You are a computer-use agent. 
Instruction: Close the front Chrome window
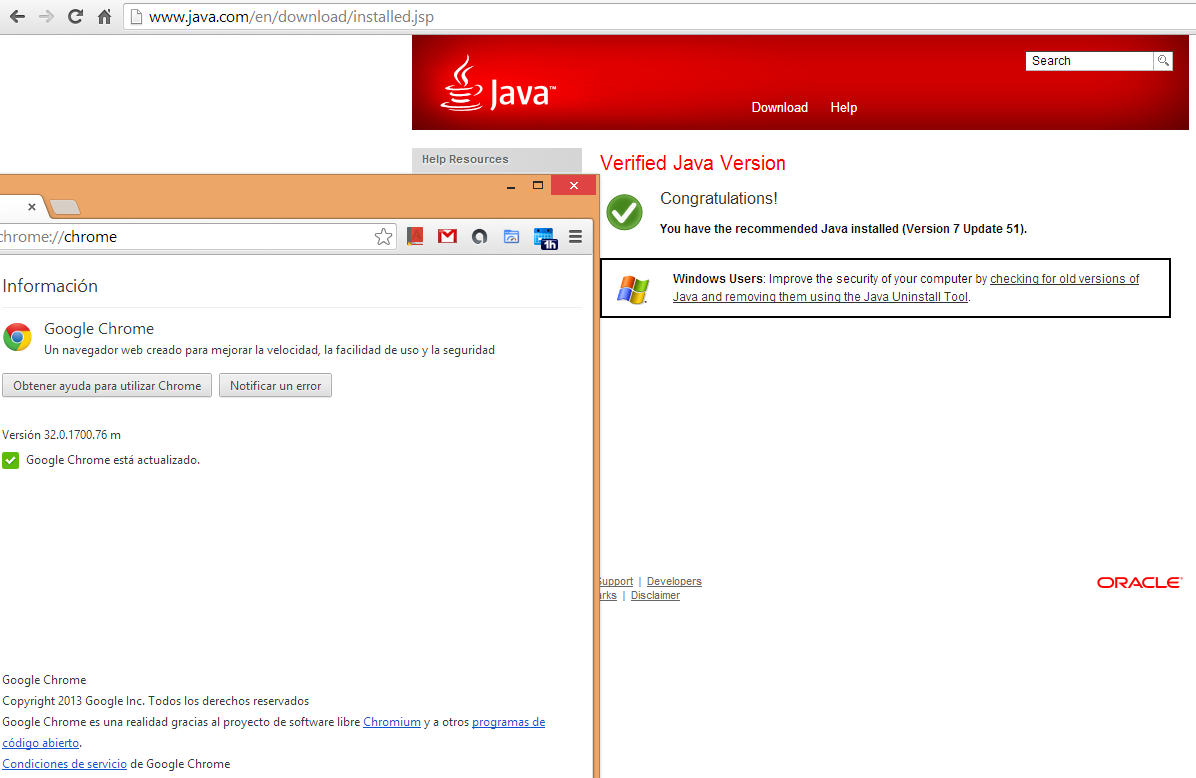(x=574, y=185)
